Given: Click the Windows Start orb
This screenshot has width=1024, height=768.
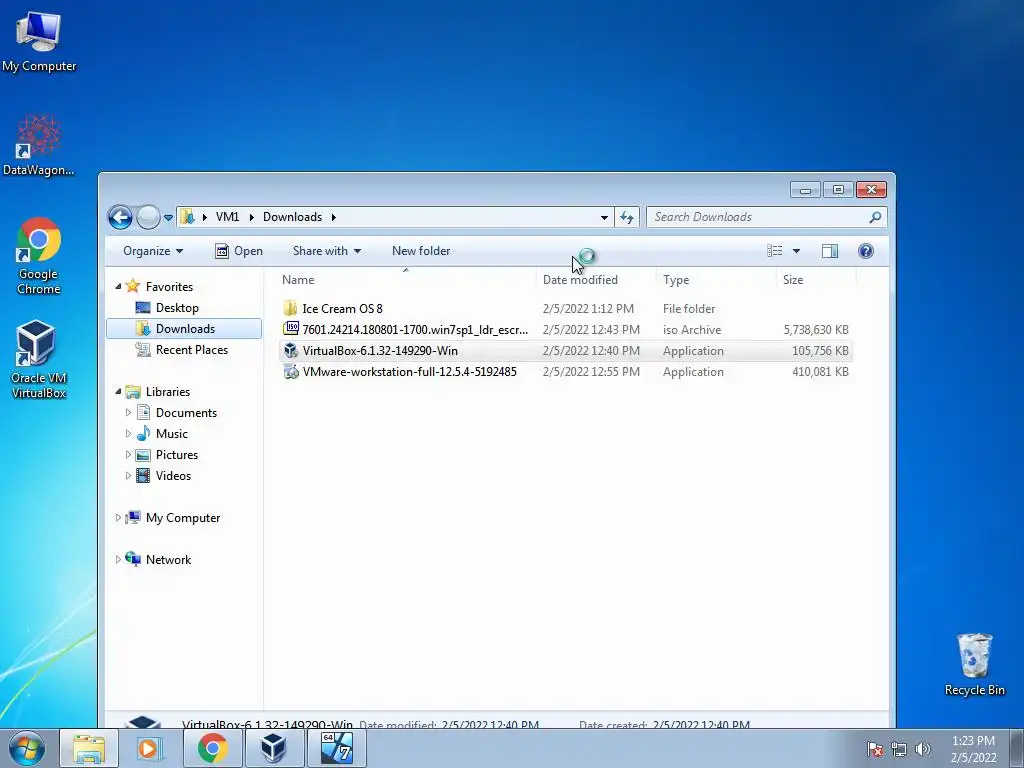Looking at the screenshot, I should pyautogui.click(x=27, y=748).
